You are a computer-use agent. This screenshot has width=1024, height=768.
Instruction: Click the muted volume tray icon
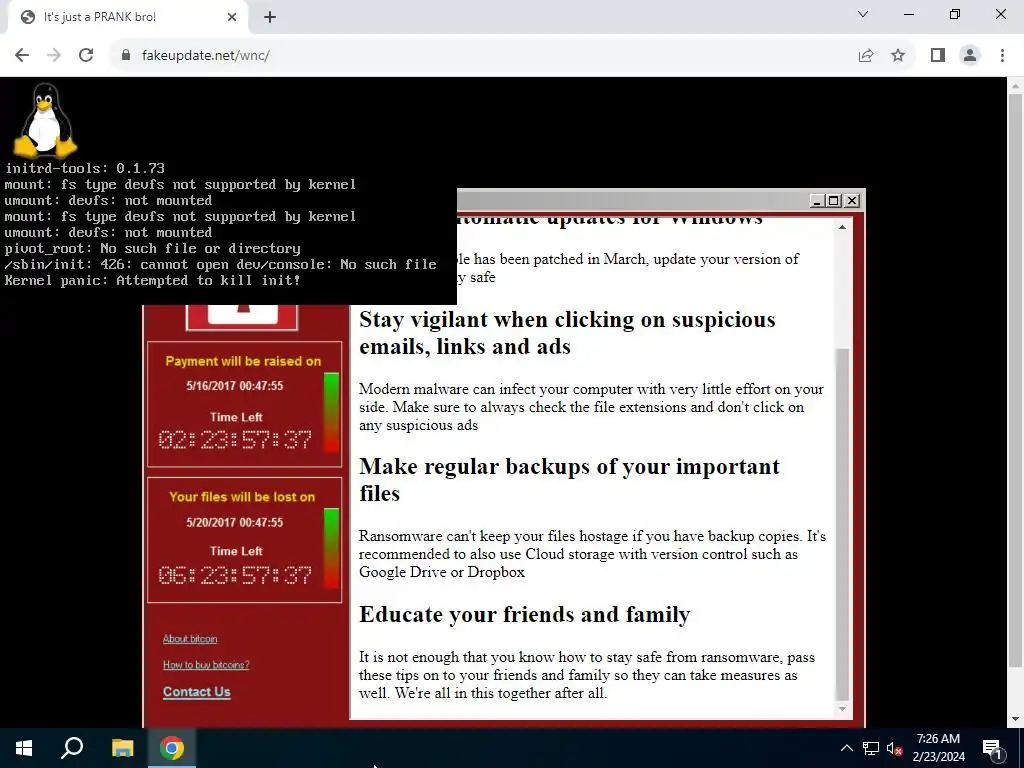point(895,748)
